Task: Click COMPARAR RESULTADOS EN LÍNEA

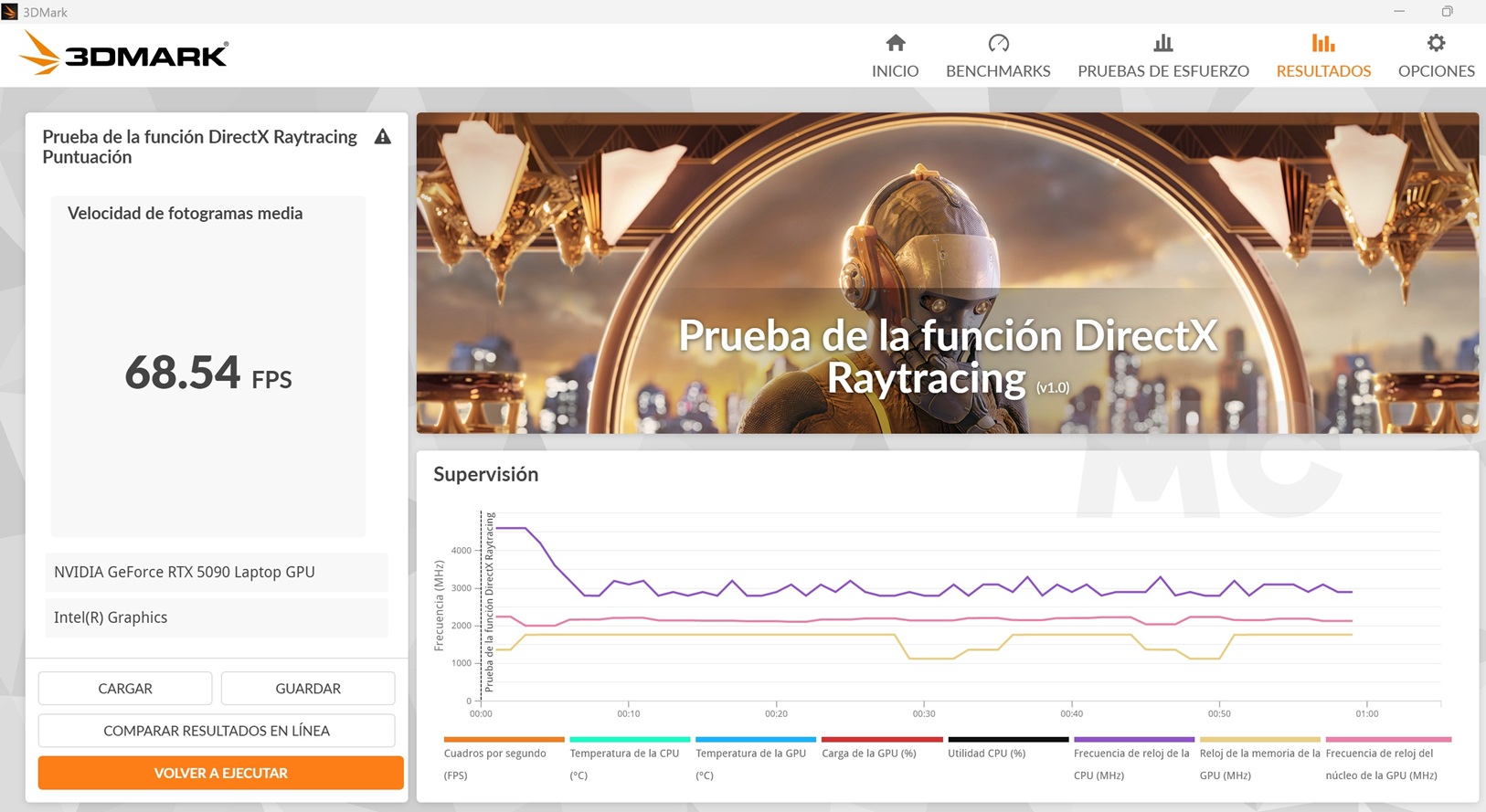Action: click(217, 731)
